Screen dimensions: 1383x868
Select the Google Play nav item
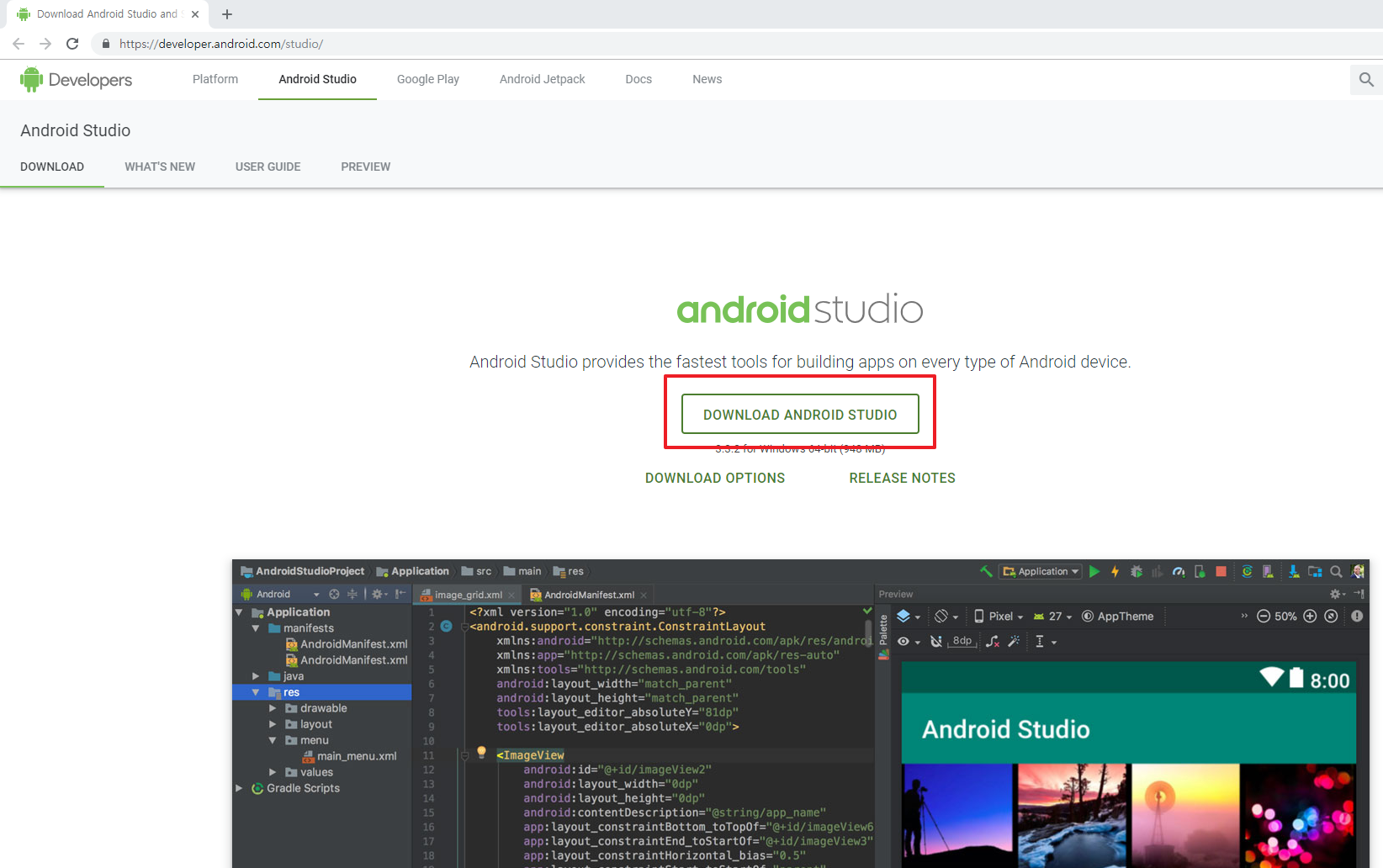[428, 79]
